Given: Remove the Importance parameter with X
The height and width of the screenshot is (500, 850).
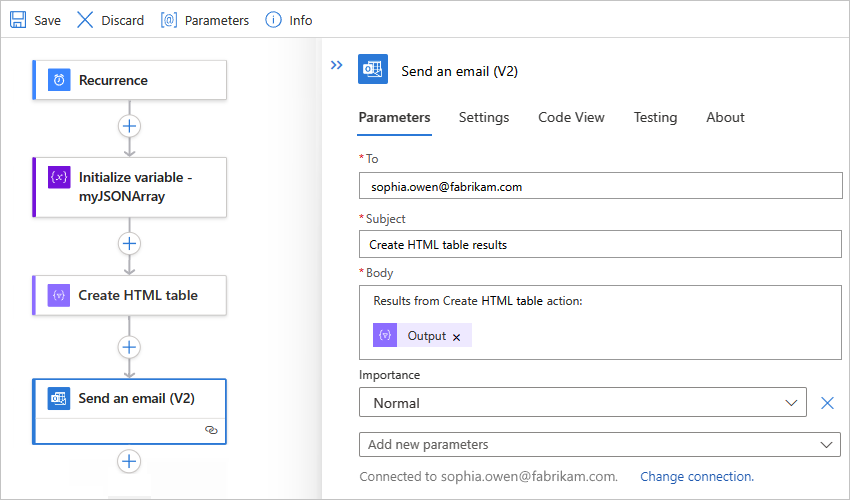Looking at the screenshot, I should click(827, 403).
